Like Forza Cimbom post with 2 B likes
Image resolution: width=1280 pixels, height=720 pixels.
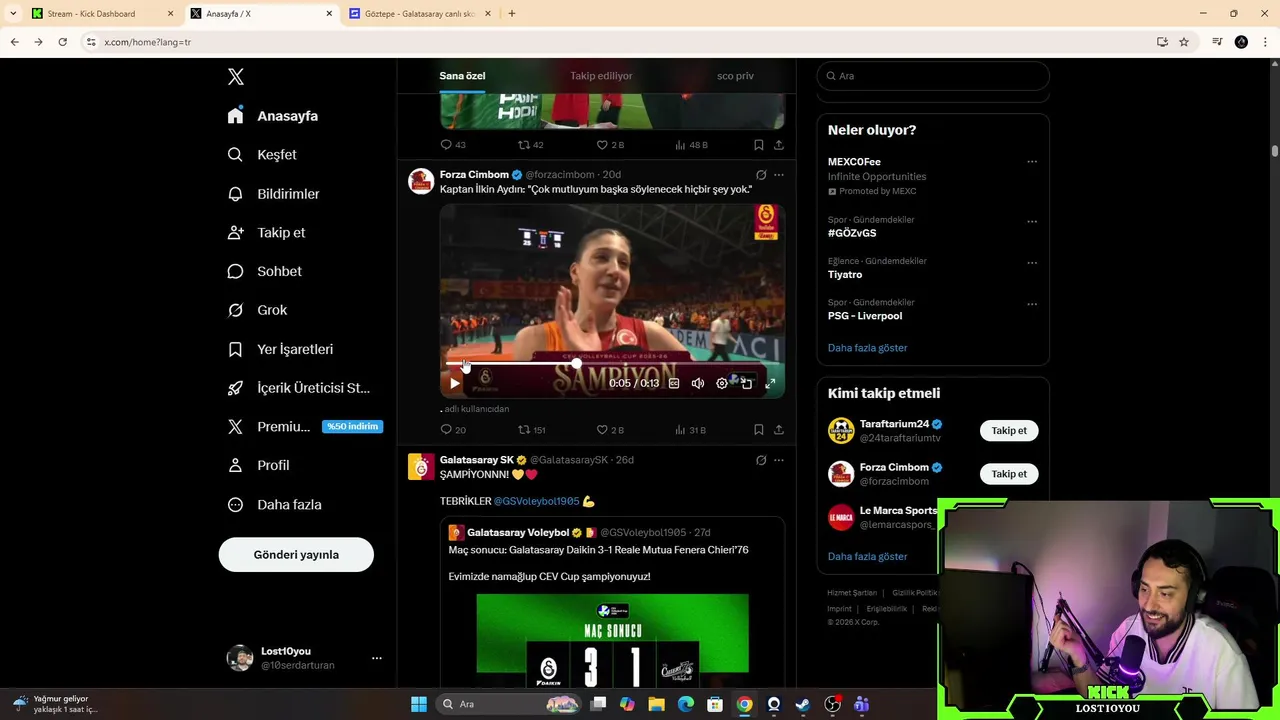coord(610,430)
